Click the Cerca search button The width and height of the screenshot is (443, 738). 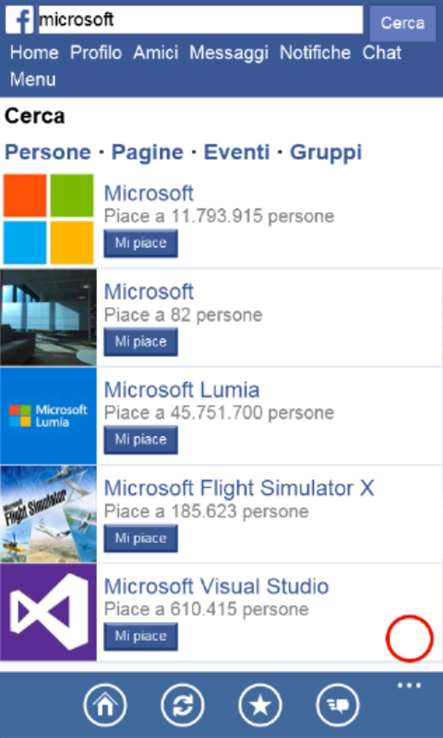click(403, 23)
